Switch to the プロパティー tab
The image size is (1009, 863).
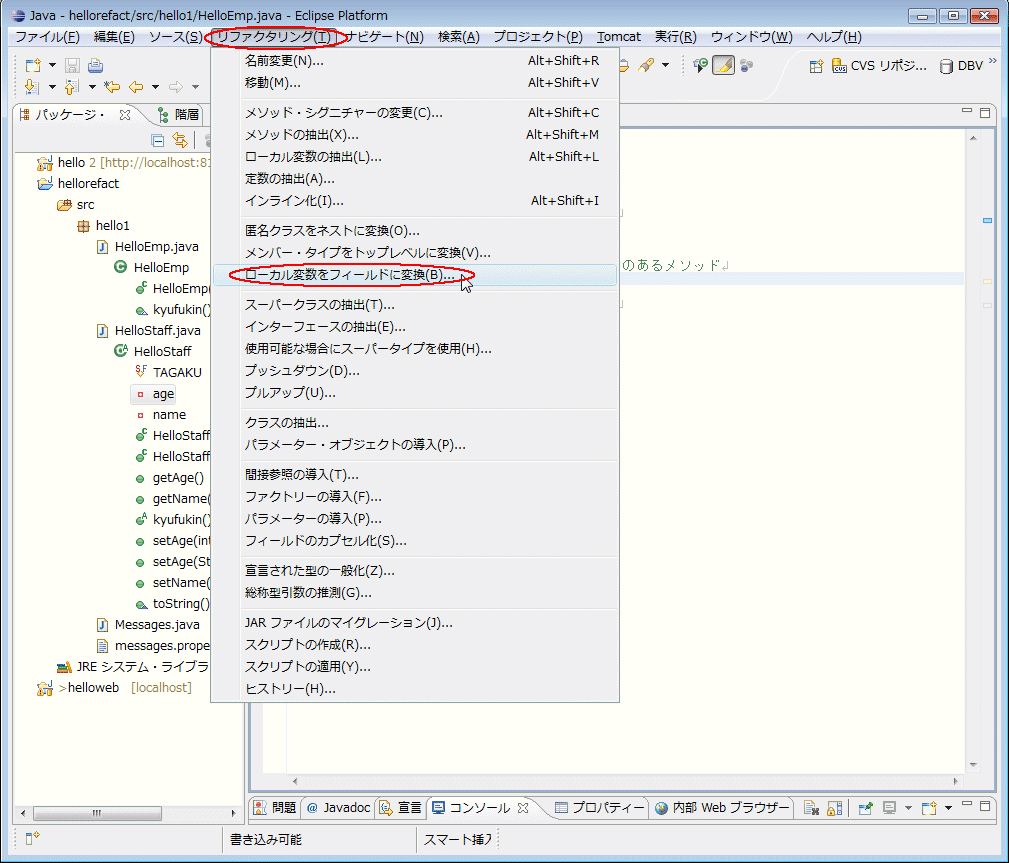click(600, 807)
